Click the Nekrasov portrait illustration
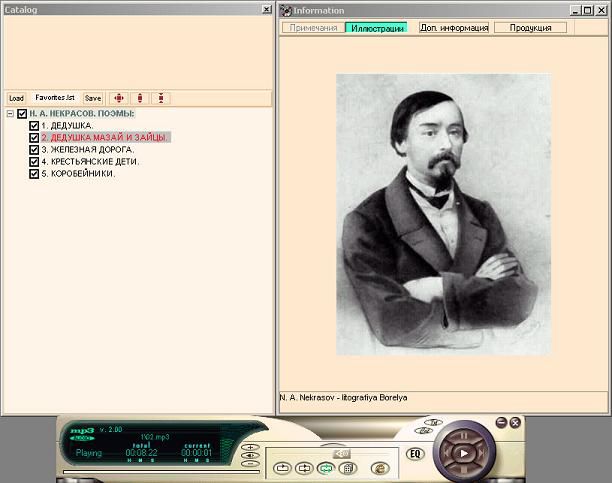Viewport: 612px width, 483px height. coord(443,213)
